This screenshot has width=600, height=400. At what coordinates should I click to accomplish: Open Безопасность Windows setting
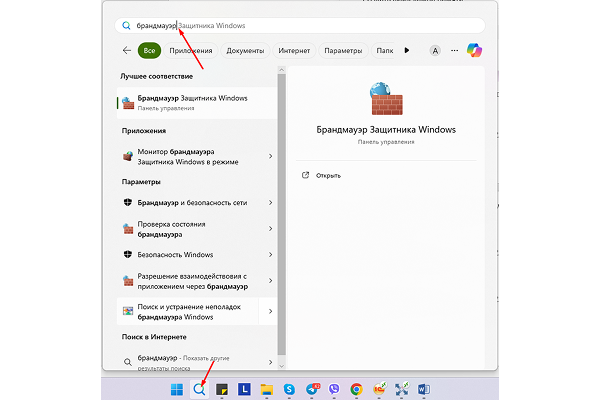[x=197, y=255]
